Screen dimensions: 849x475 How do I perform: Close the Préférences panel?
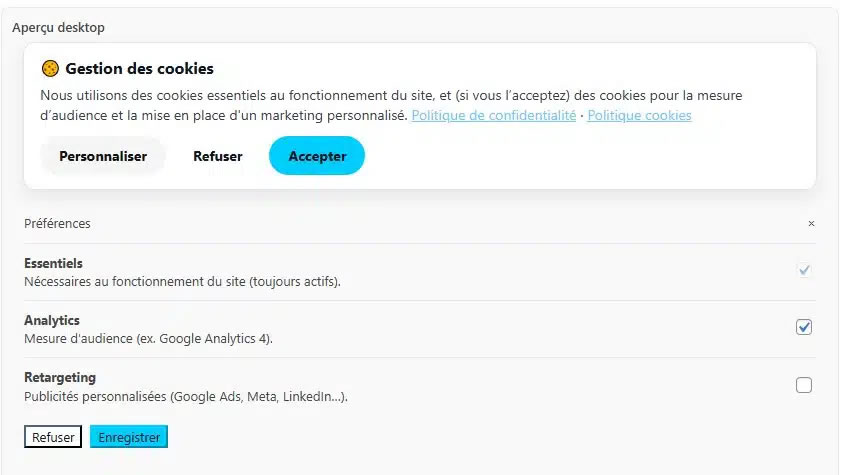811,224
